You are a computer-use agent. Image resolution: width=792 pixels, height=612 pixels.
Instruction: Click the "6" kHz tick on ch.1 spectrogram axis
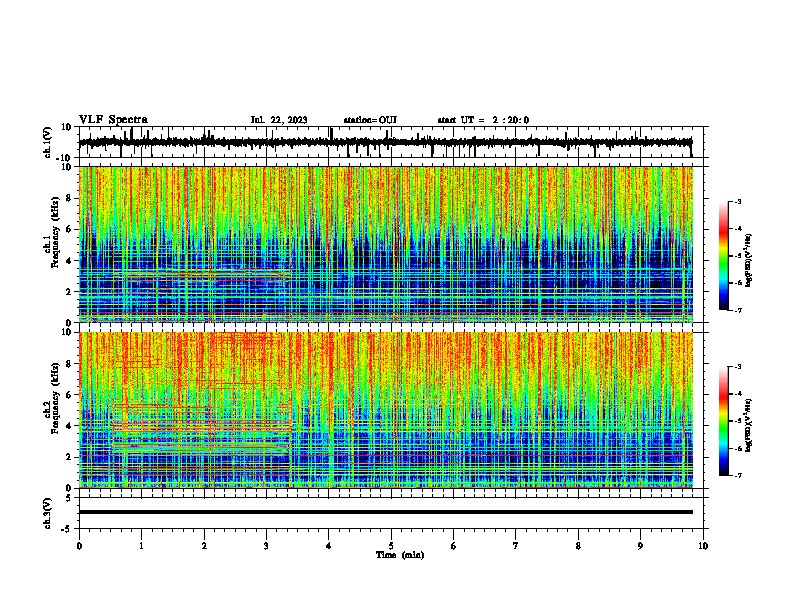69,229
